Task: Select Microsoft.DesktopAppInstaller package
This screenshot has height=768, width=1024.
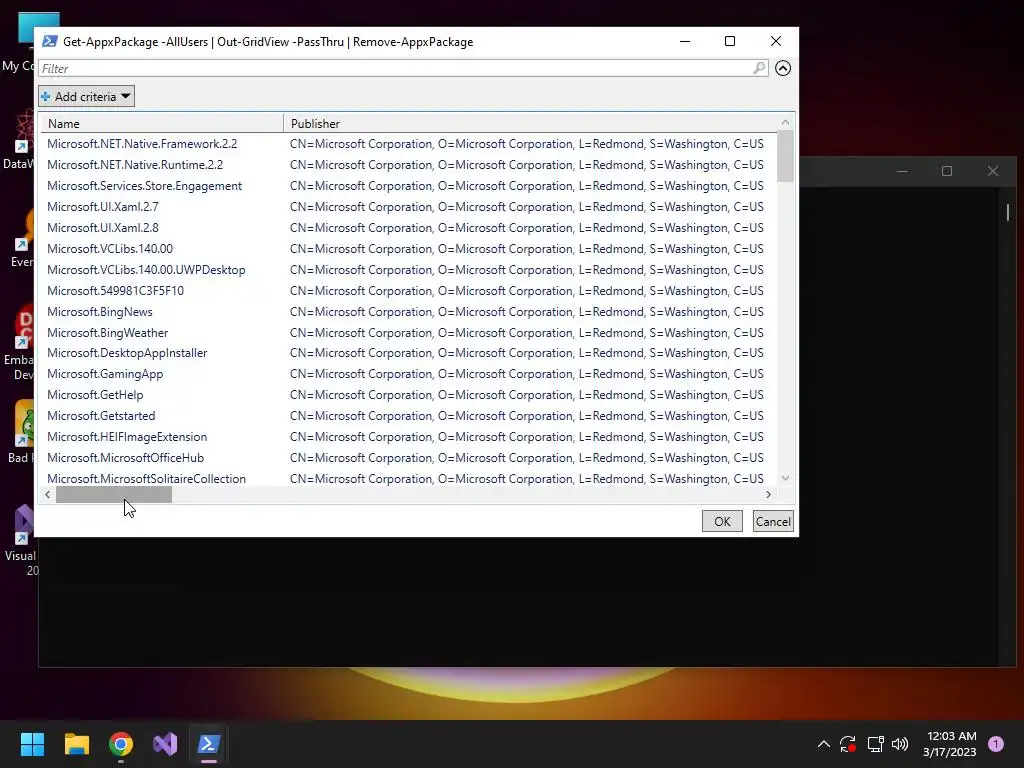Action: point(408,353)
